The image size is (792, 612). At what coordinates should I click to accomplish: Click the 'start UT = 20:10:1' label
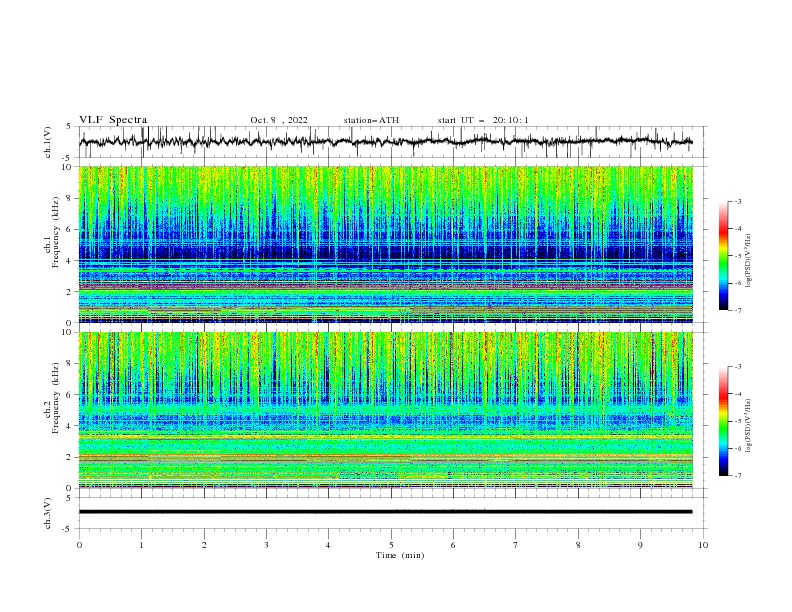483,120
